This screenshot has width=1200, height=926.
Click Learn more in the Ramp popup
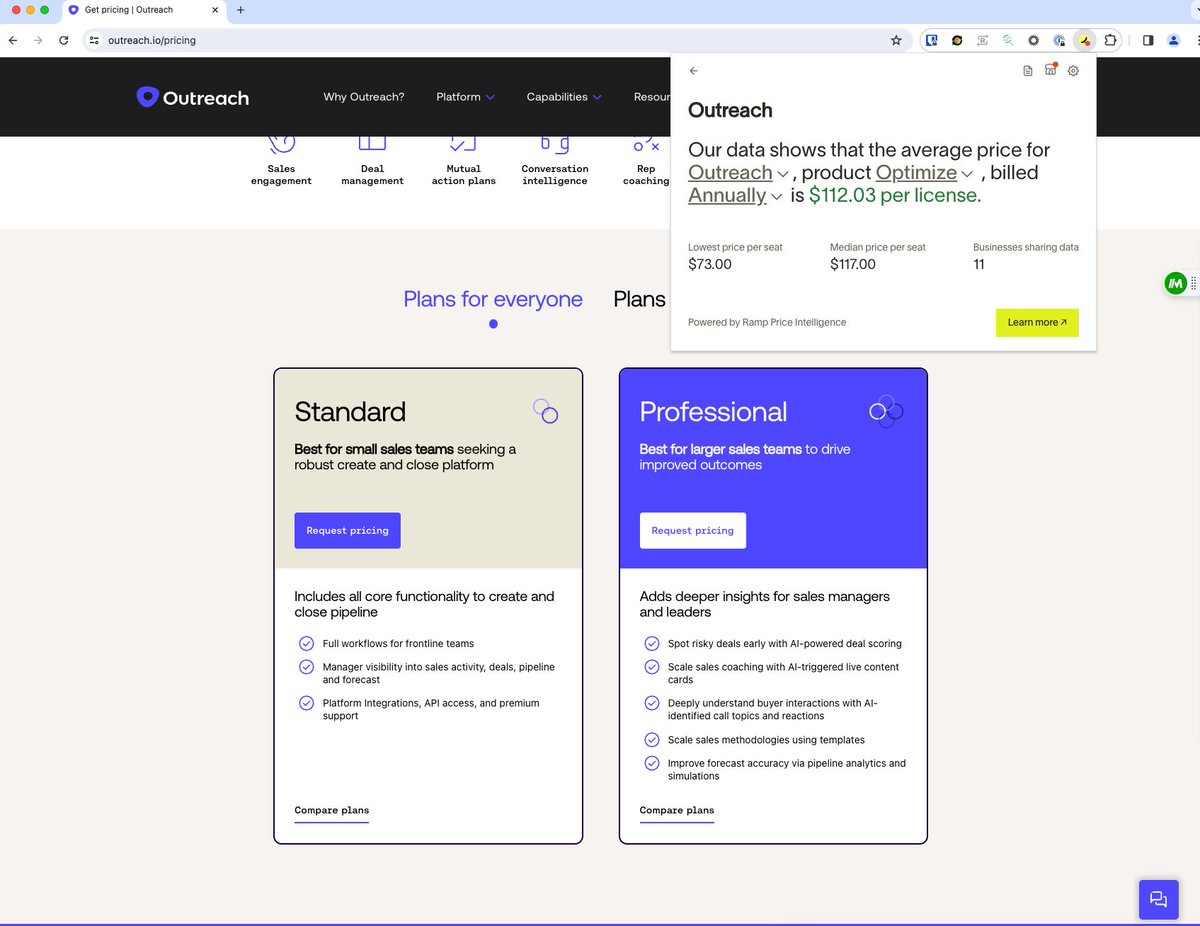[x=1037, y=322]
